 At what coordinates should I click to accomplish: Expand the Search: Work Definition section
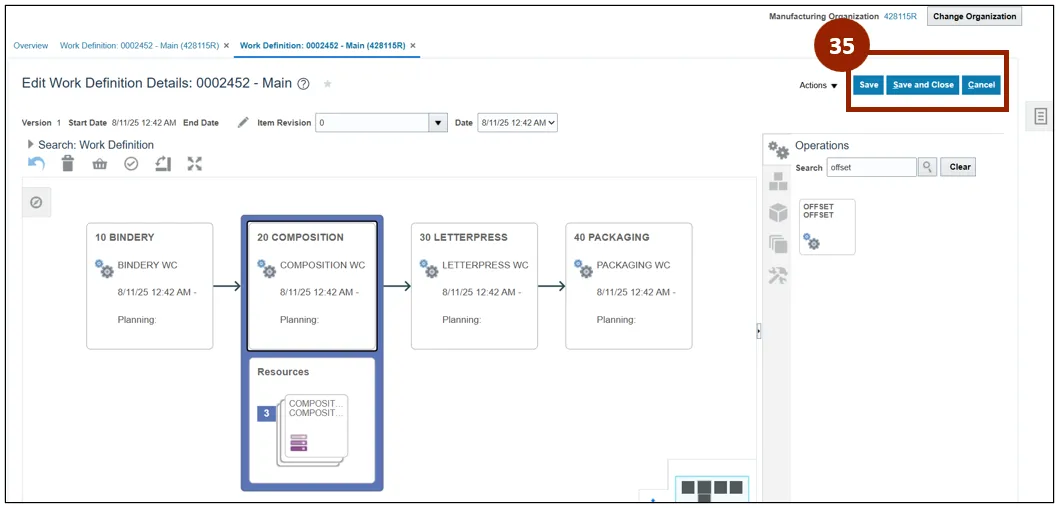pos(31,145)
